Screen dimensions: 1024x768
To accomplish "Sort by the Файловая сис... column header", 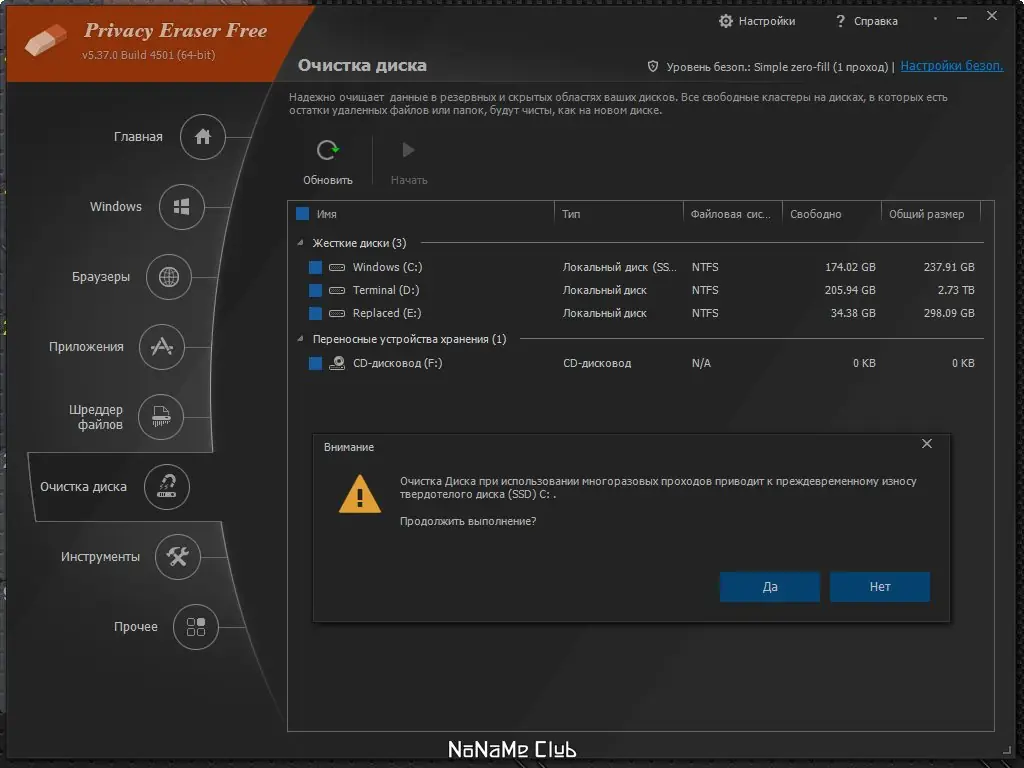I will click(x=733, y=214).
